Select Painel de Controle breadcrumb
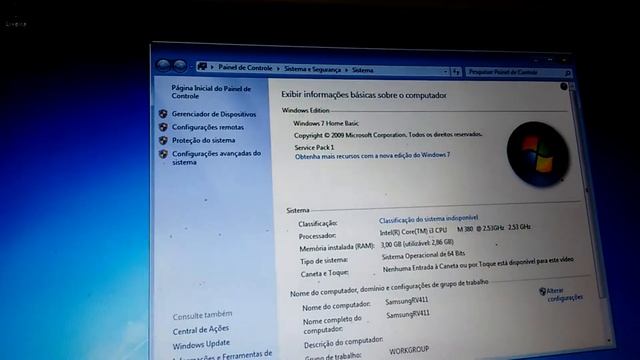 click(x=245, y=68)
